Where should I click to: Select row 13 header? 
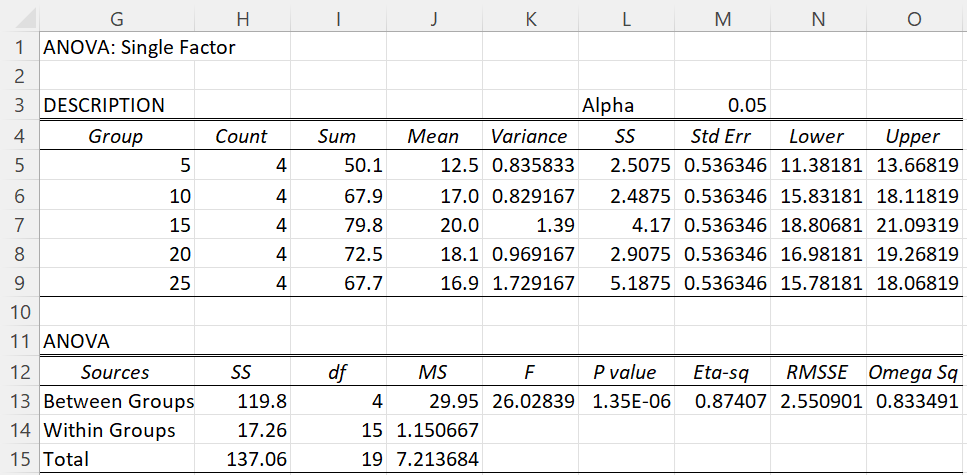(x=20, y=401)
